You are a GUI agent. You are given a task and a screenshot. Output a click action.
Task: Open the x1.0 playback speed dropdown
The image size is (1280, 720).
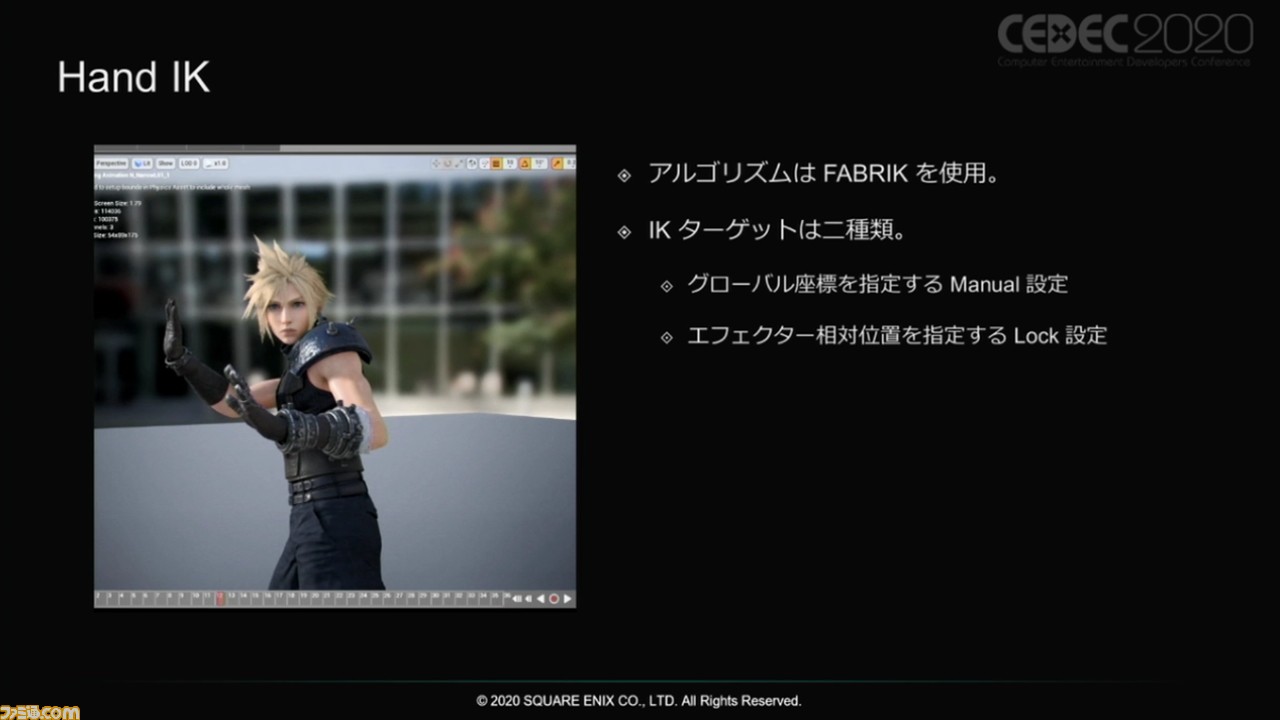tap(216, 163)
